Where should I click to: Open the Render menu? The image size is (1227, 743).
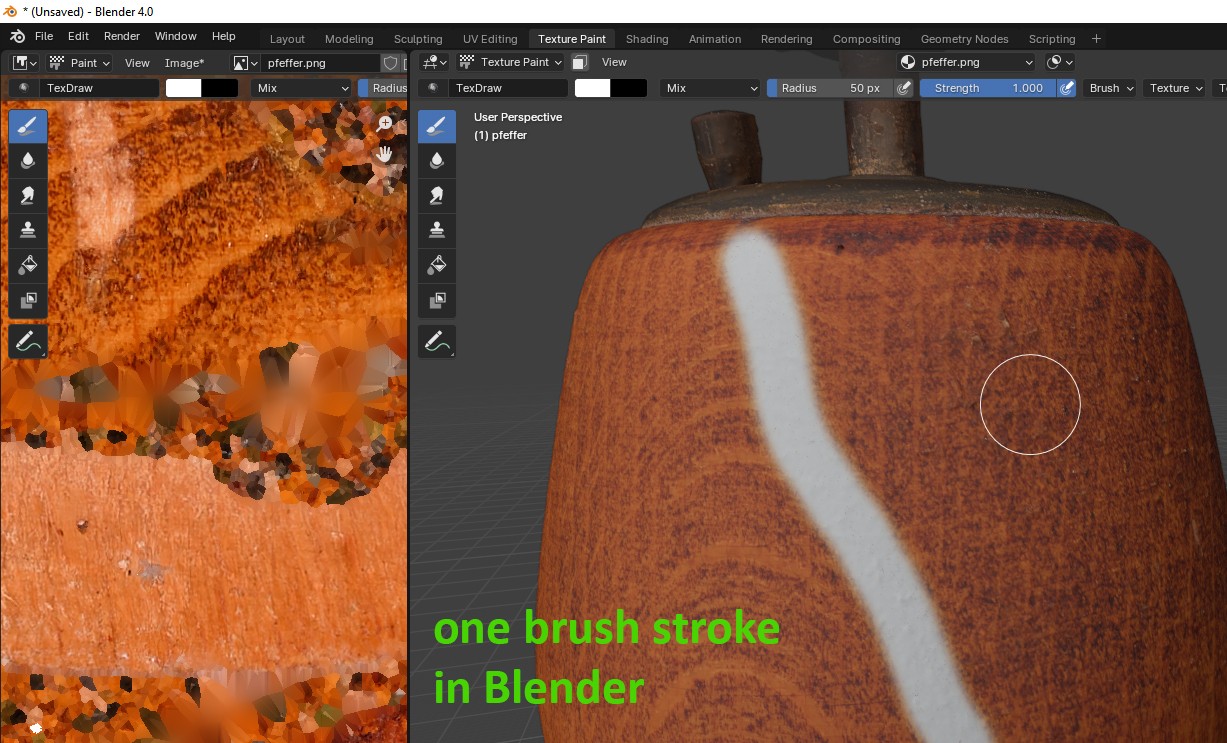[122, 36]
